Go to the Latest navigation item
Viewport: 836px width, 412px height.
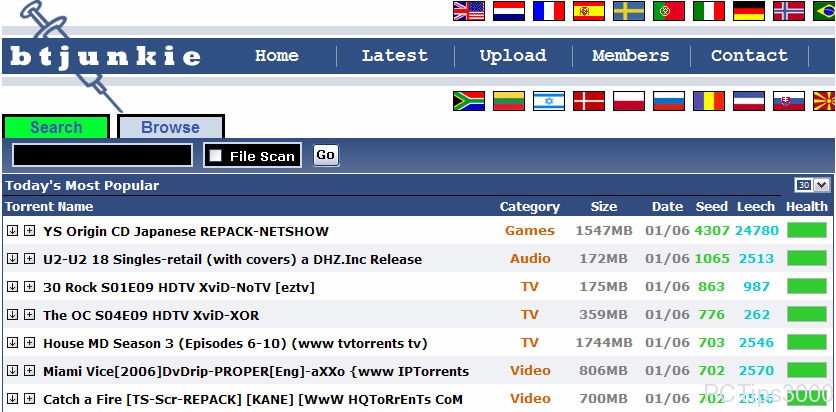(x=395, y=55)
